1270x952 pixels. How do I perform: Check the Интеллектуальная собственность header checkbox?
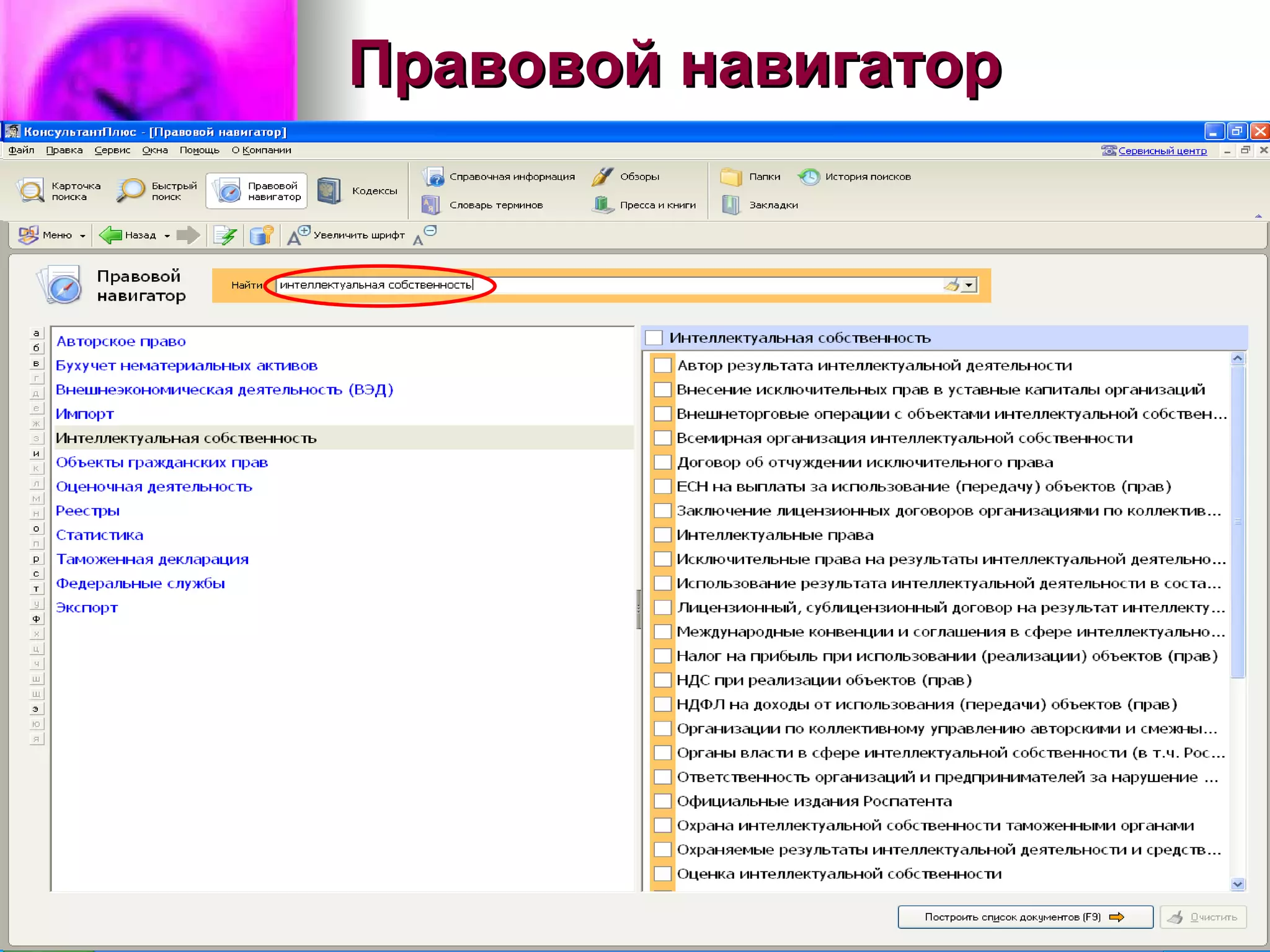pos(654,338)
